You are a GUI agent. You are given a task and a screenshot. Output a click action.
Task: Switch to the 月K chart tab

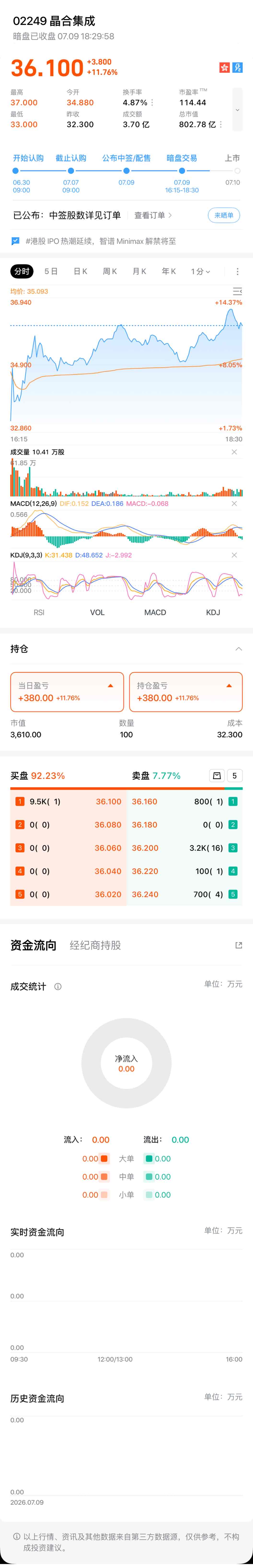[139, 271]
